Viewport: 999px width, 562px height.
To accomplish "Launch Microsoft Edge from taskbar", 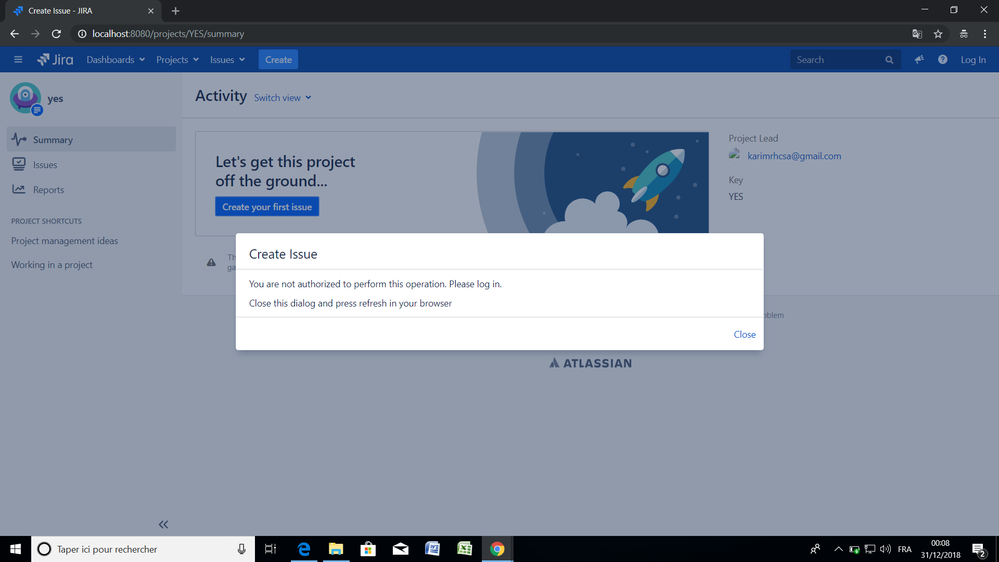I will coord(304,549).
